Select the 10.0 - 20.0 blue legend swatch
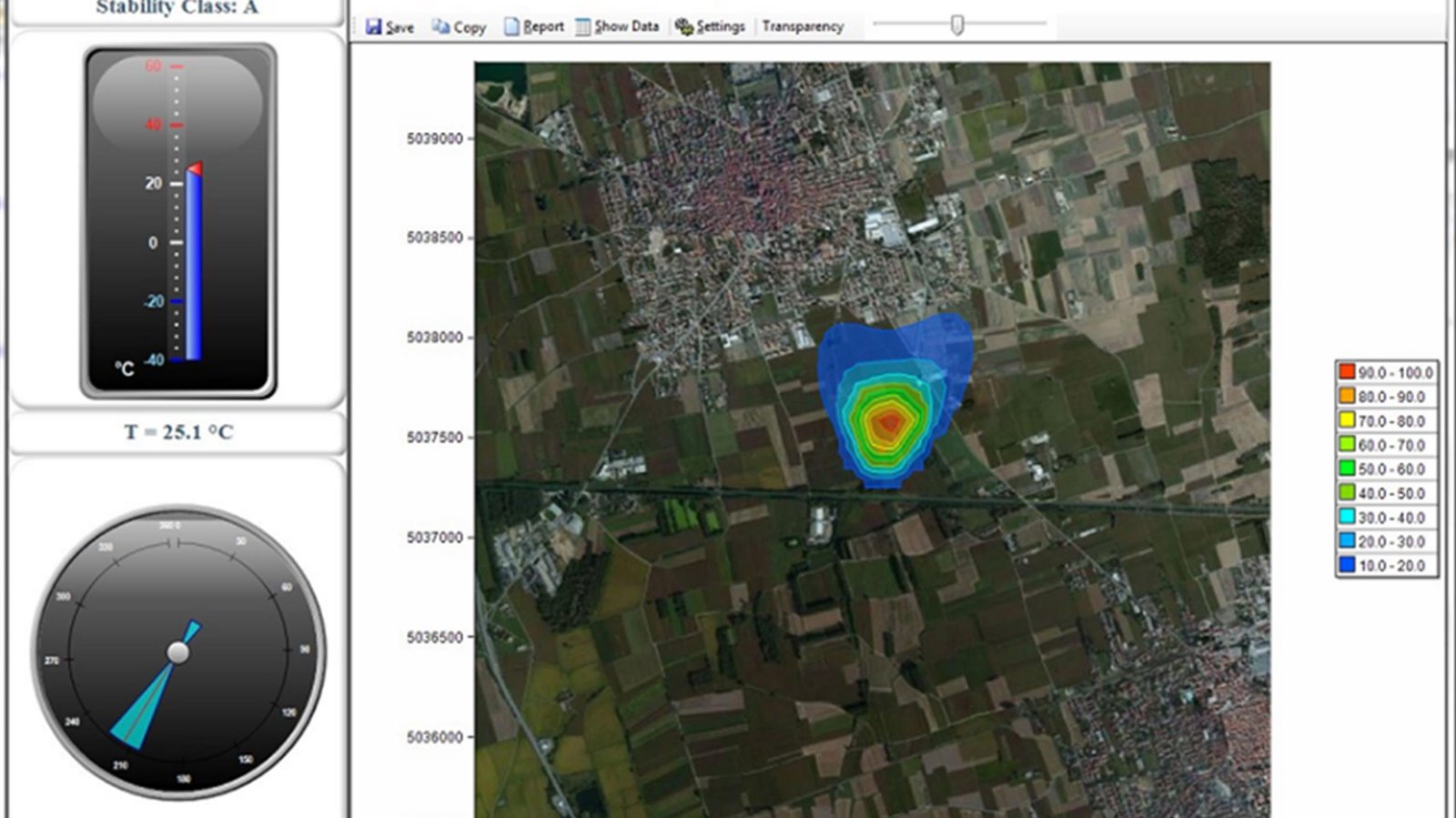 [1346, 565]
